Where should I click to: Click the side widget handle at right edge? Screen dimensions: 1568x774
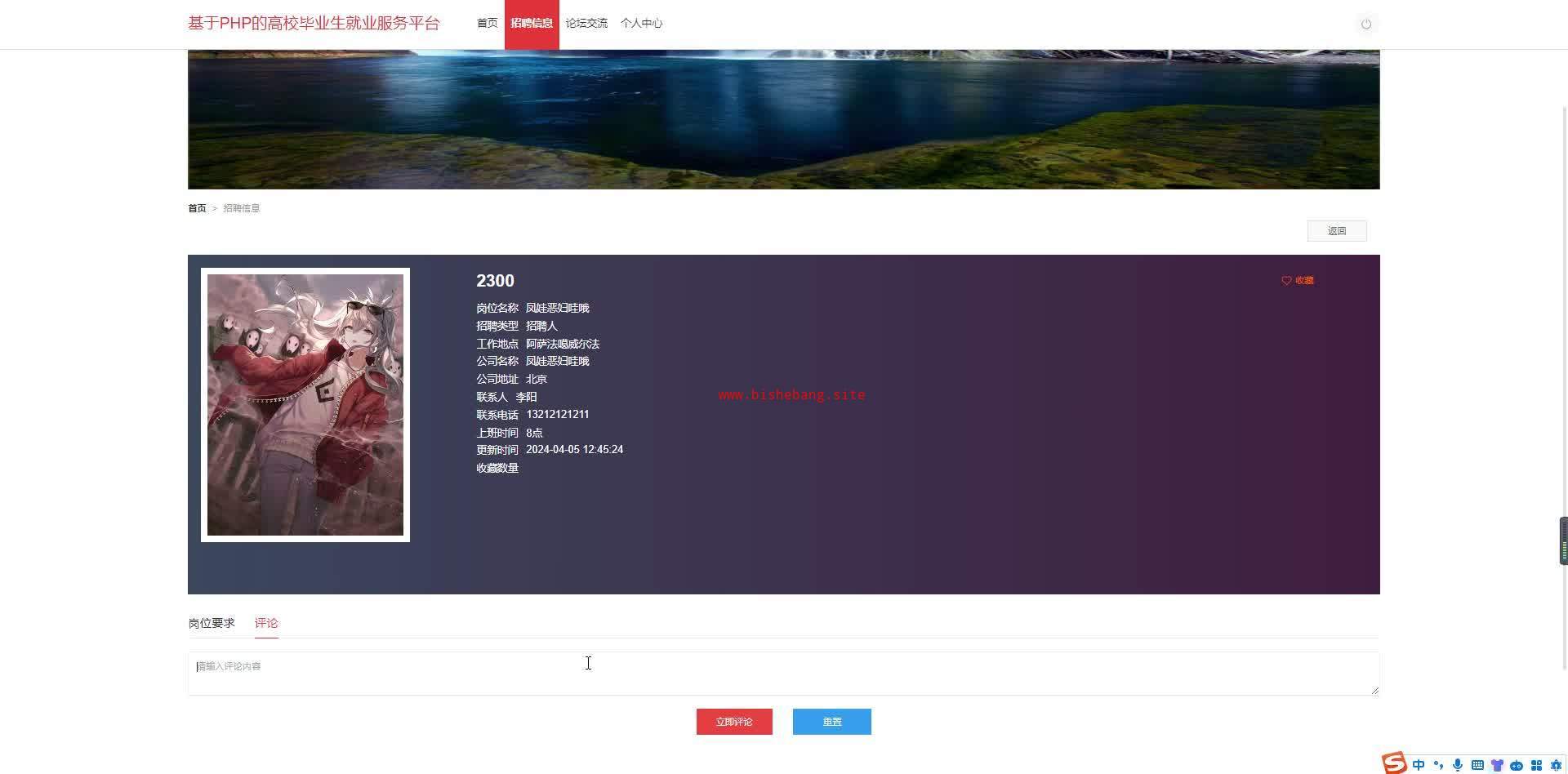coord(1563,540)
